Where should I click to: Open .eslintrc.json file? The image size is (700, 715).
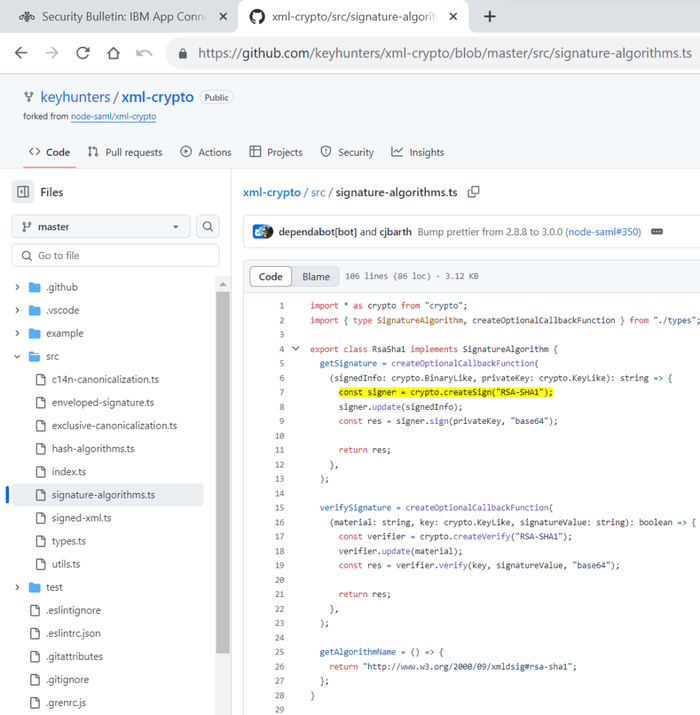(73, 633)
